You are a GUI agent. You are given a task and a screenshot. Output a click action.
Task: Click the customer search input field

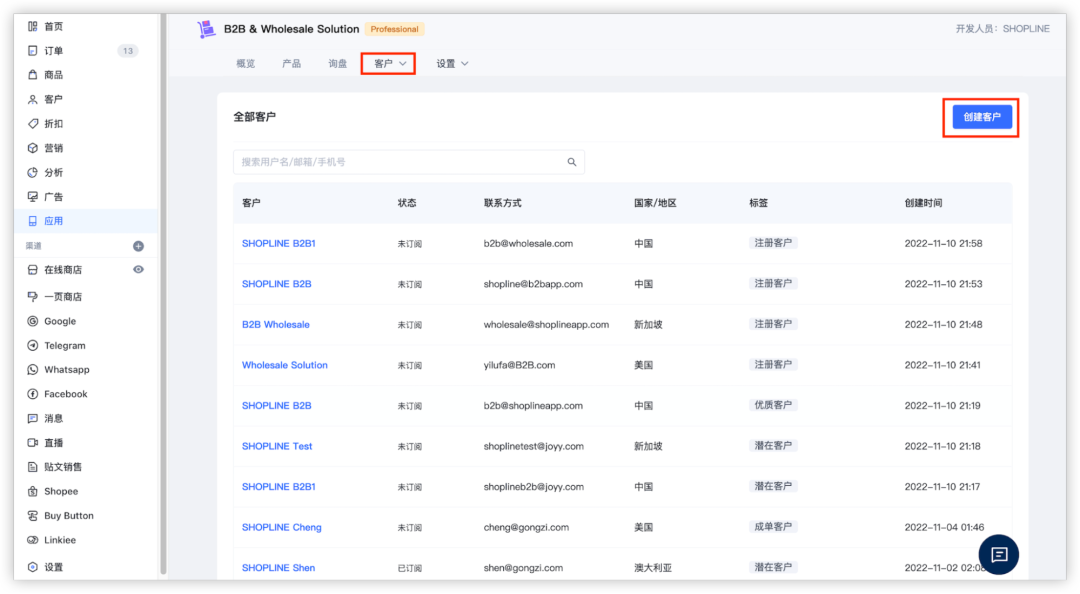point(400,162)
